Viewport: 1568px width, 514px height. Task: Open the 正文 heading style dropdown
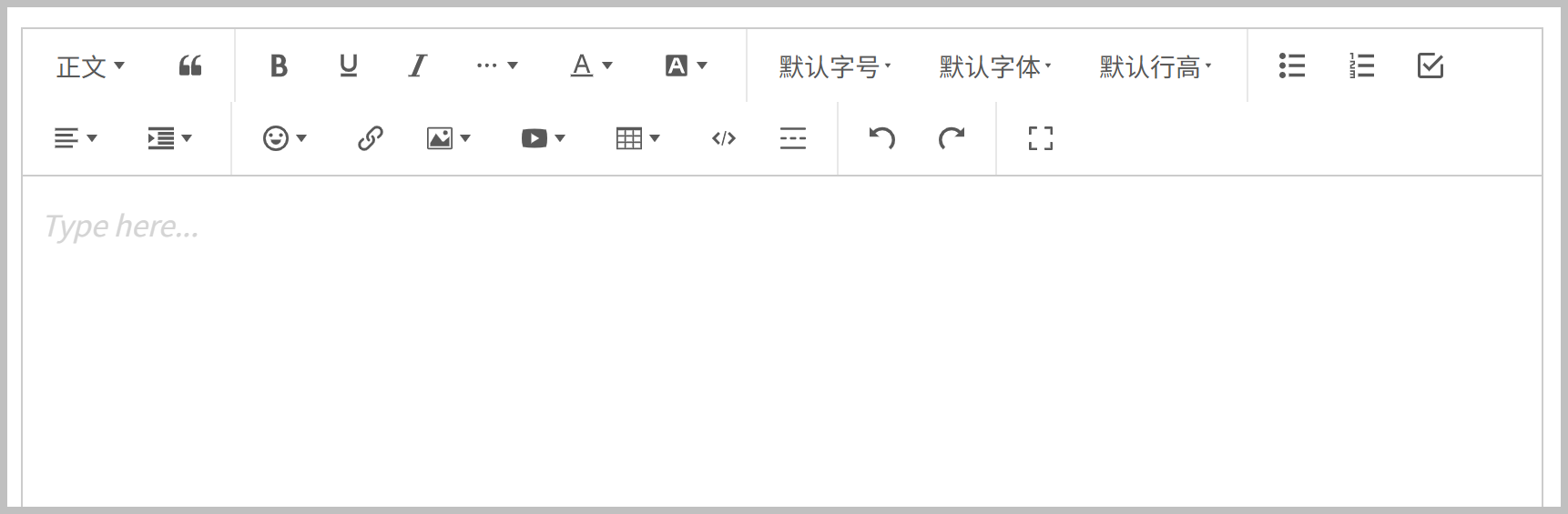point(90,66)
